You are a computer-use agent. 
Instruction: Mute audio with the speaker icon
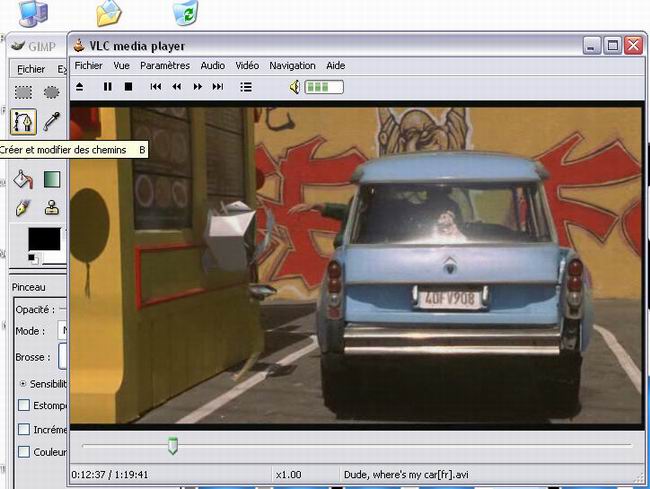294,87
